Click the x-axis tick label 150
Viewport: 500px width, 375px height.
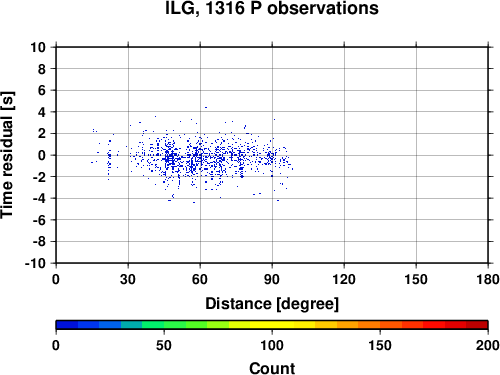[416, 279]
